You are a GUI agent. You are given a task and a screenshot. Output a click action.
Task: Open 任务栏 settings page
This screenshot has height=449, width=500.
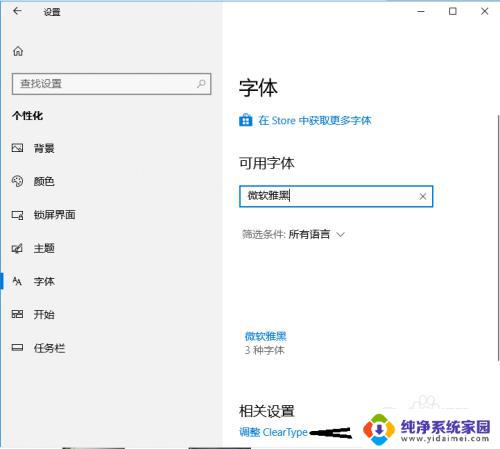coord(49,348)
